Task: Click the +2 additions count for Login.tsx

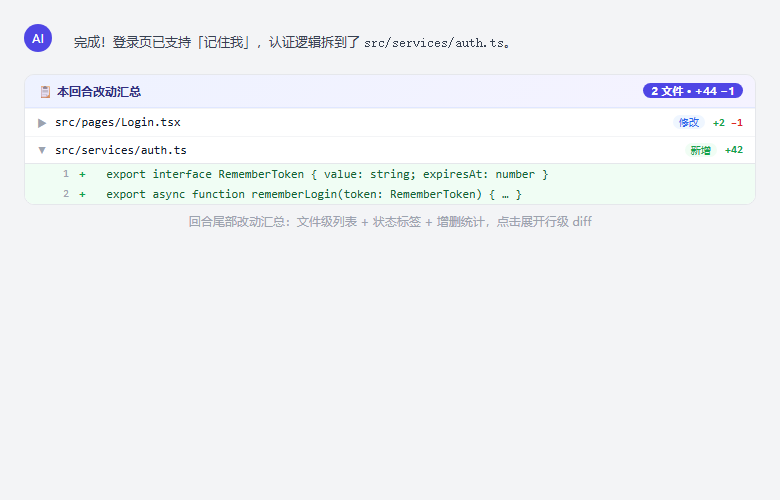Action: (719, 123)
